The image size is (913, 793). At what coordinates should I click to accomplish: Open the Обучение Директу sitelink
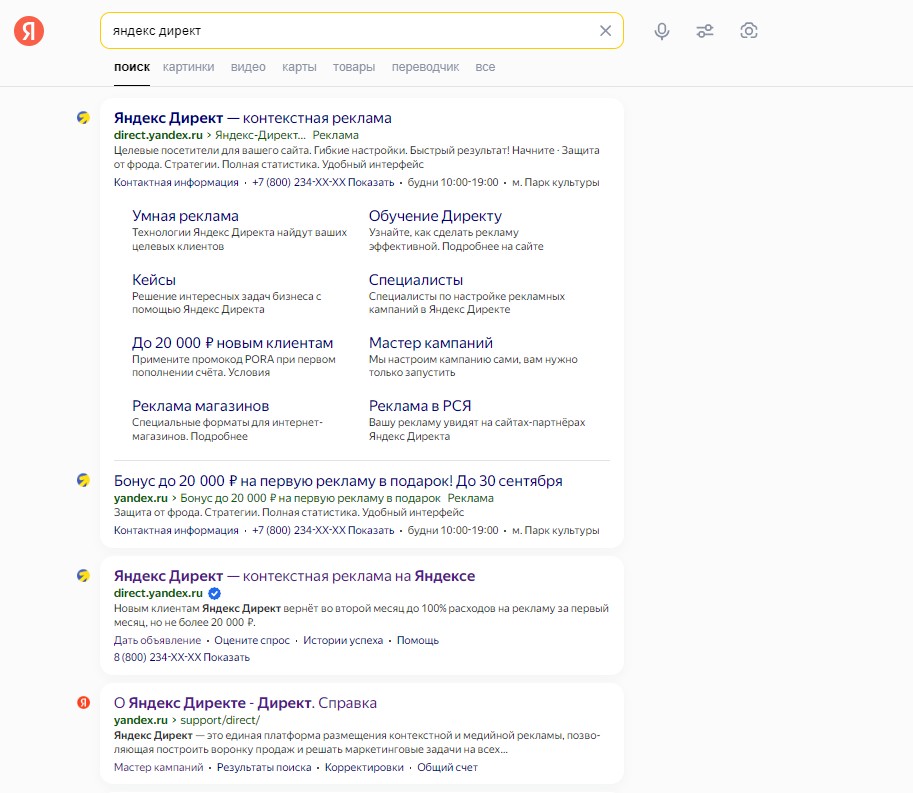tap(435, 216)
